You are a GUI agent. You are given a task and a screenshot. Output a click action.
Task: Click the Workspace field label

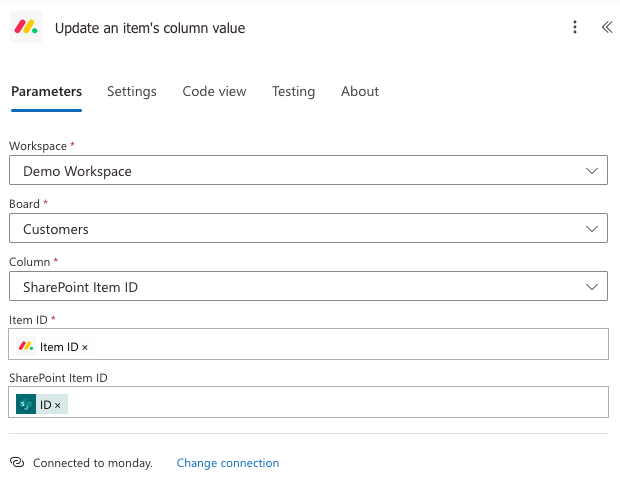tap(38, 146)
